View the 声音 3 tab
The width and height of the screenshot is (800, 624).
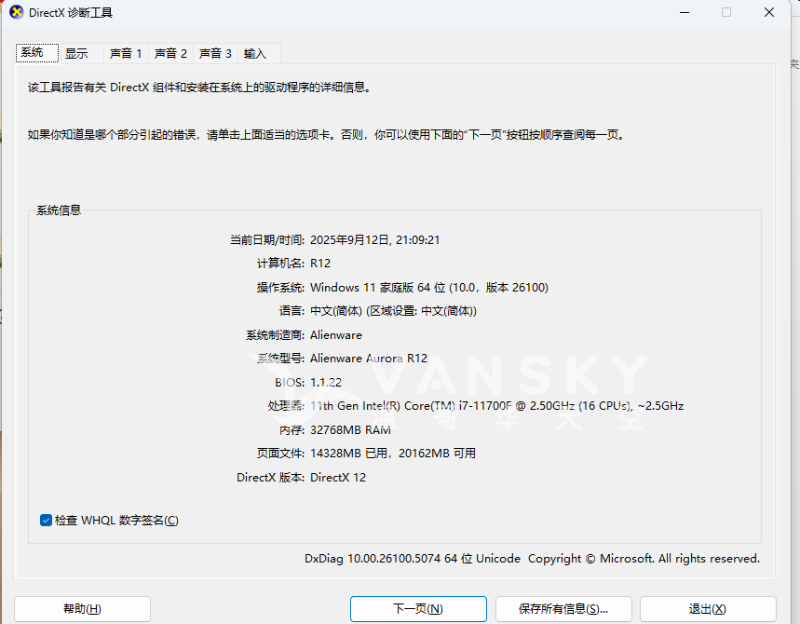point(215,53)
